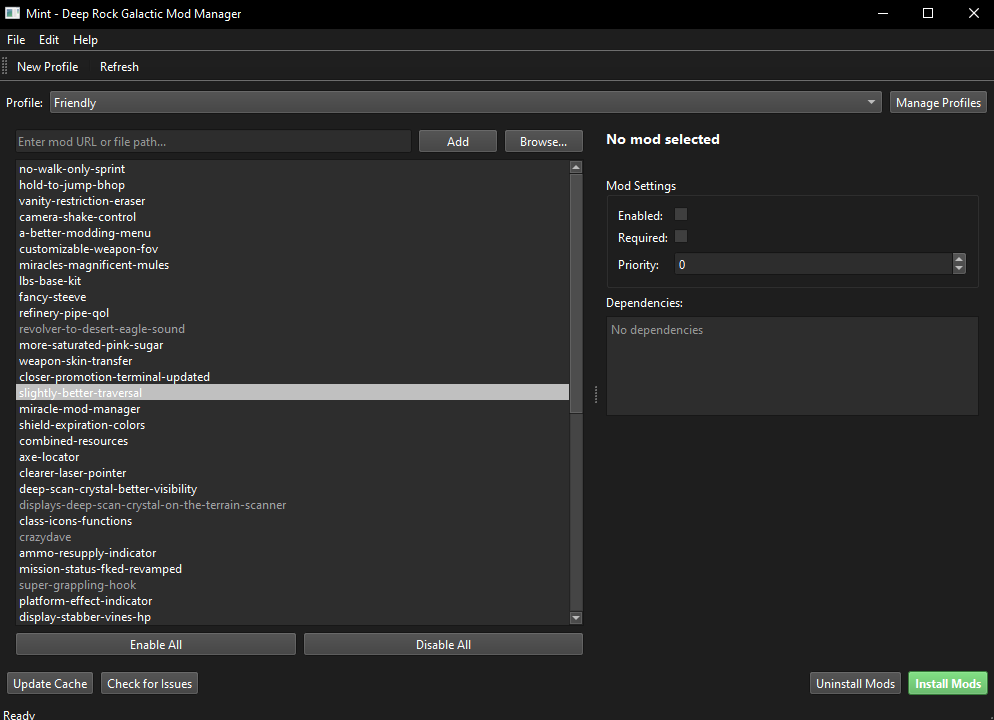
Task: Select clearer-laser-pointer mod
Action: pyautogui.click(x=292, y=473)
